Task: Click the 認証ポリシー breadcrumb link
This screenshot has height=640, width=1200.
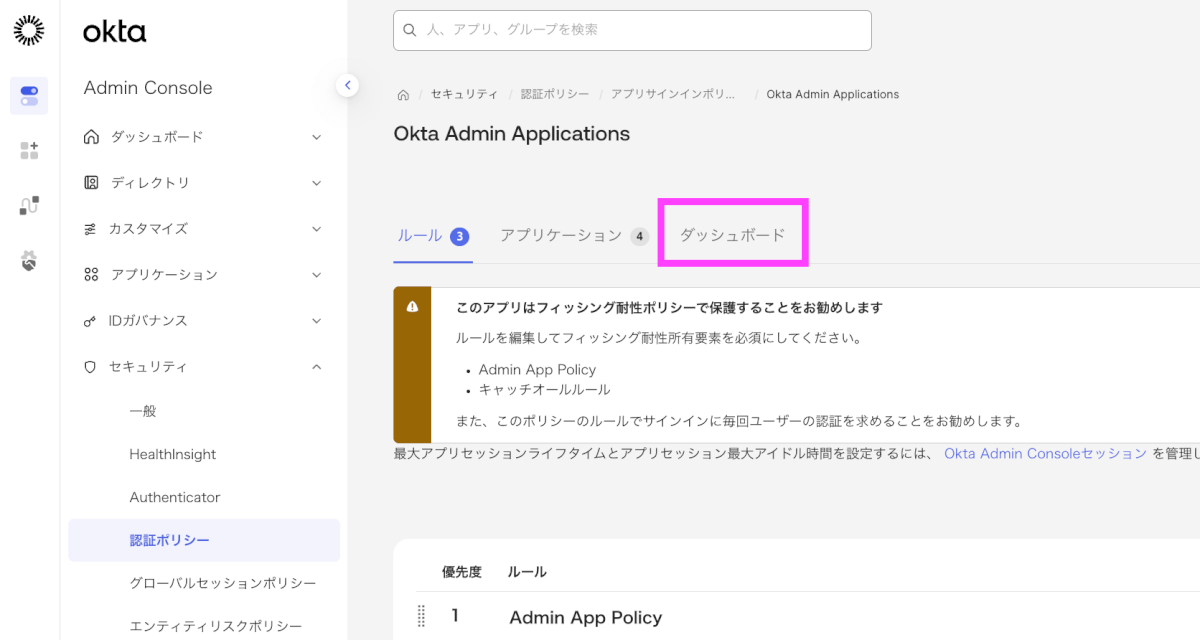Action: click(x=554, y=95)
